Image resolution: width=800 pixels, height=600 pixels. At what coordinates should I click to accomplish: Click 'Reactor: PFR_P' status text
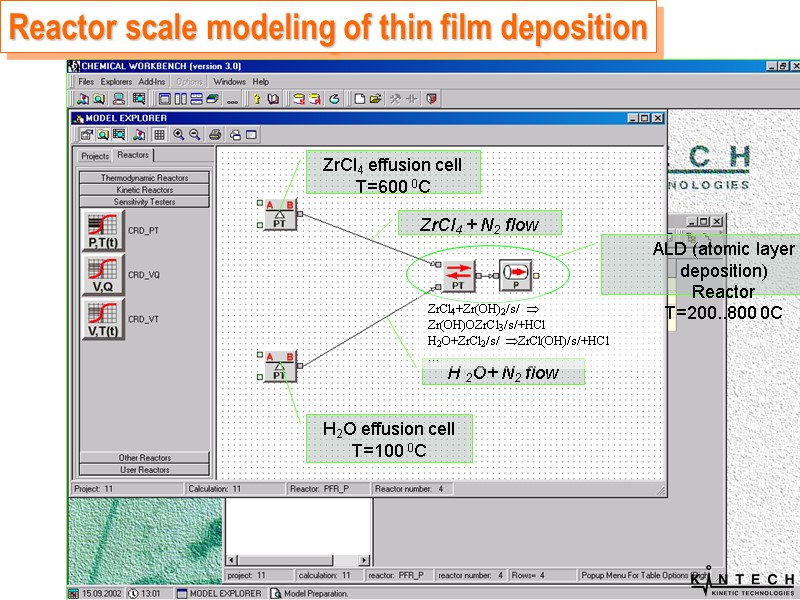tap(319, 489)
